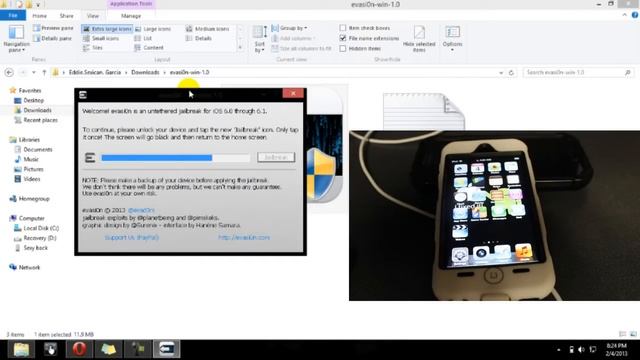Select Network in navigation pane
Viewport: 640px width, 360px height.
click(29, 267)
